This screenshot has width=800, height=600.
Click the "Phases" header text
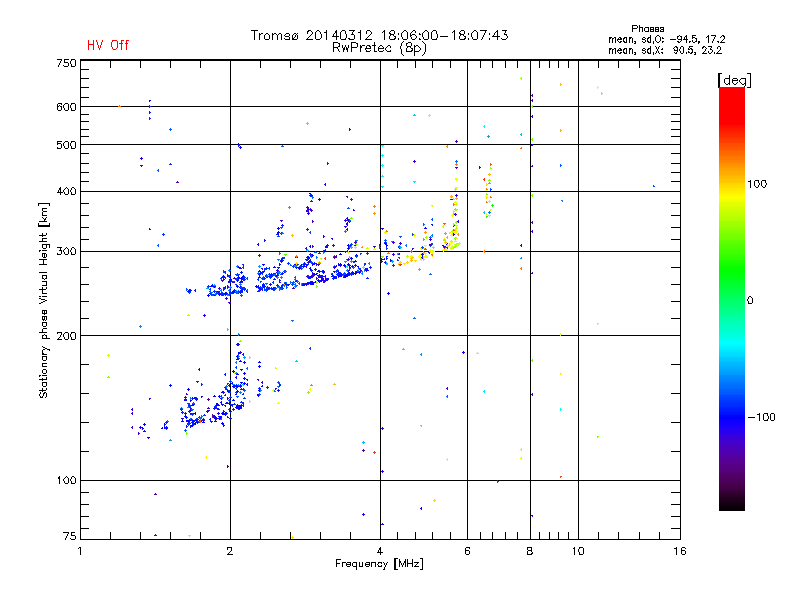[x=647, y=29]
